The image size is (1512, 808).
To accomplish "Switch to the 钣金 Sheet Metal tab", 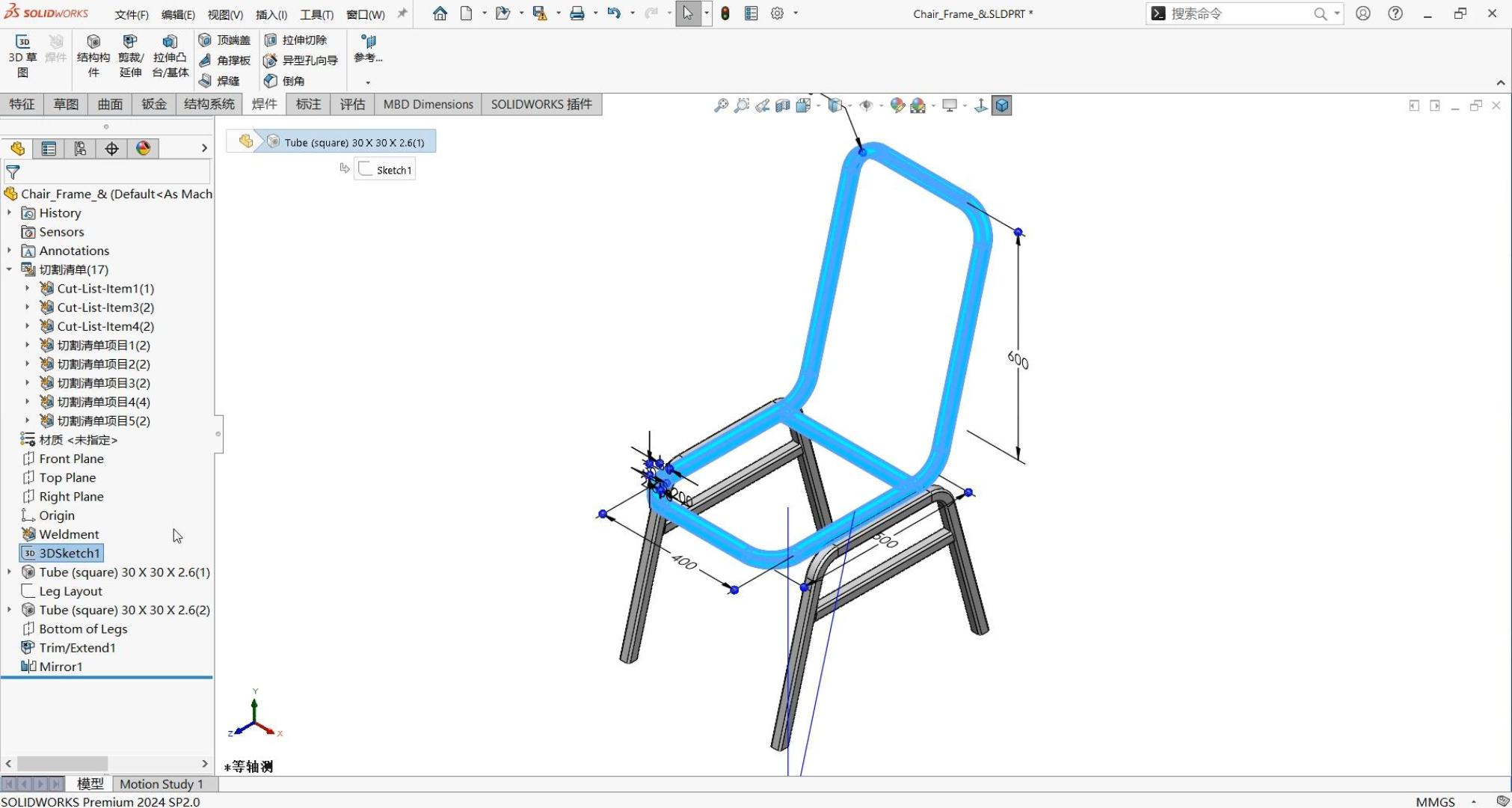I will point(154,104).
